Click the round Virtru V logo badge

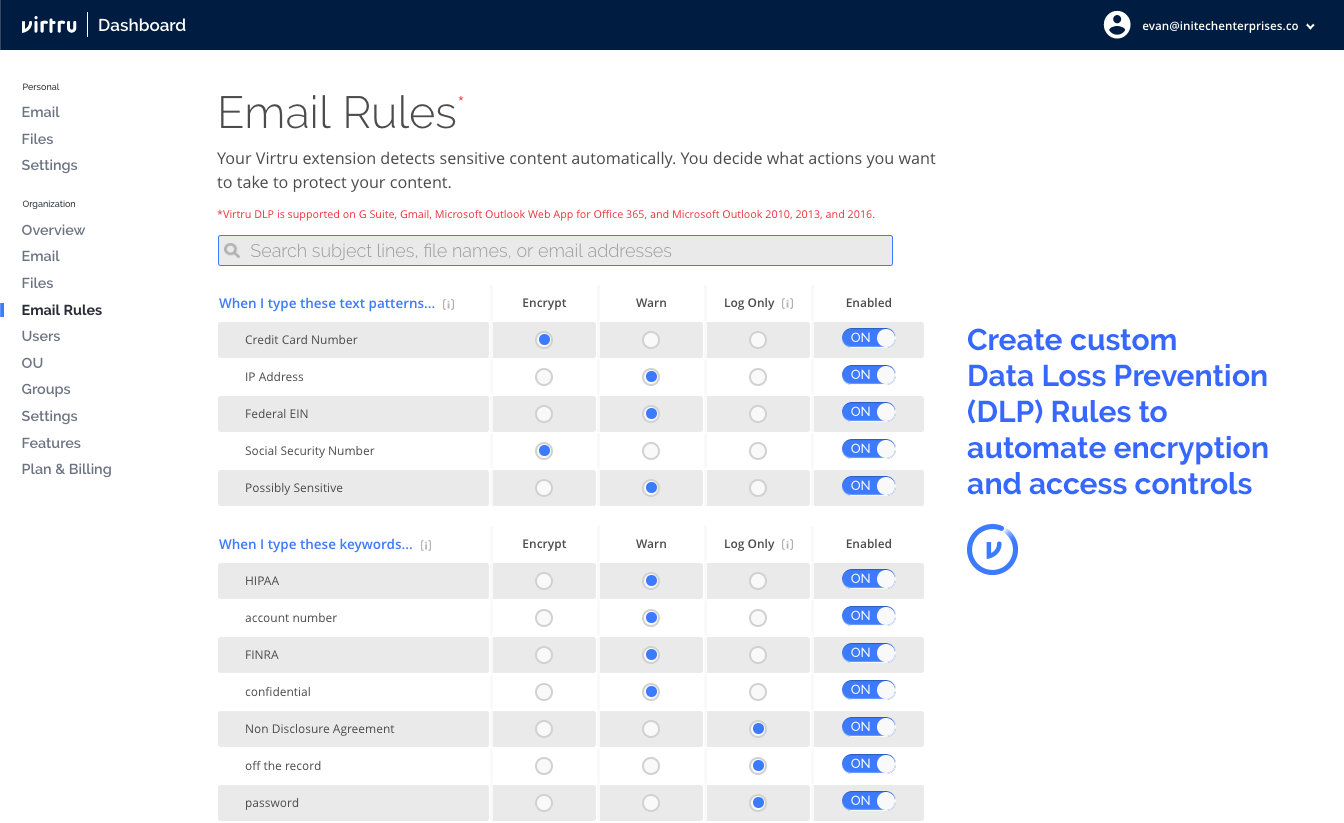click(x=992, y=549)
